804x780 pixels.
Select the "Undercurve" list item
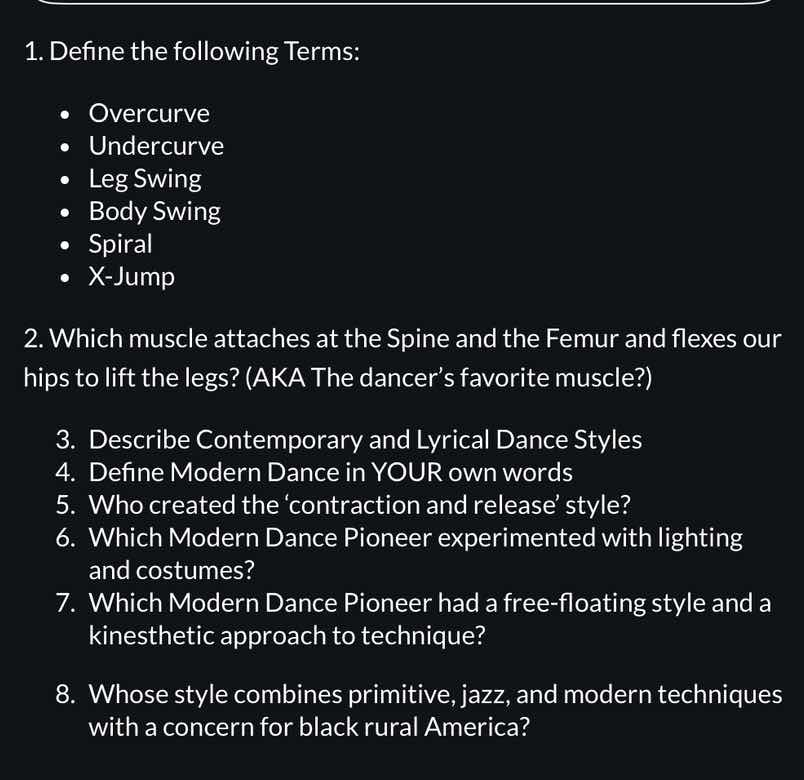pyautogui.click(x=156, y=146)
